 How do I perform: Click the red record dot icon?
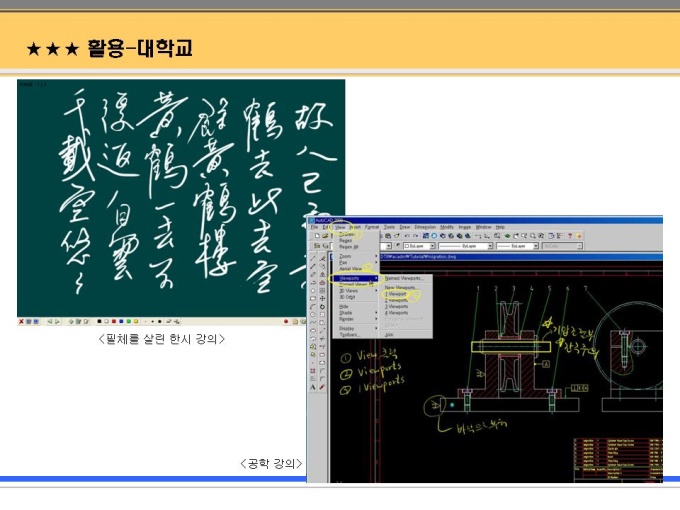click(x=286, y=321)
